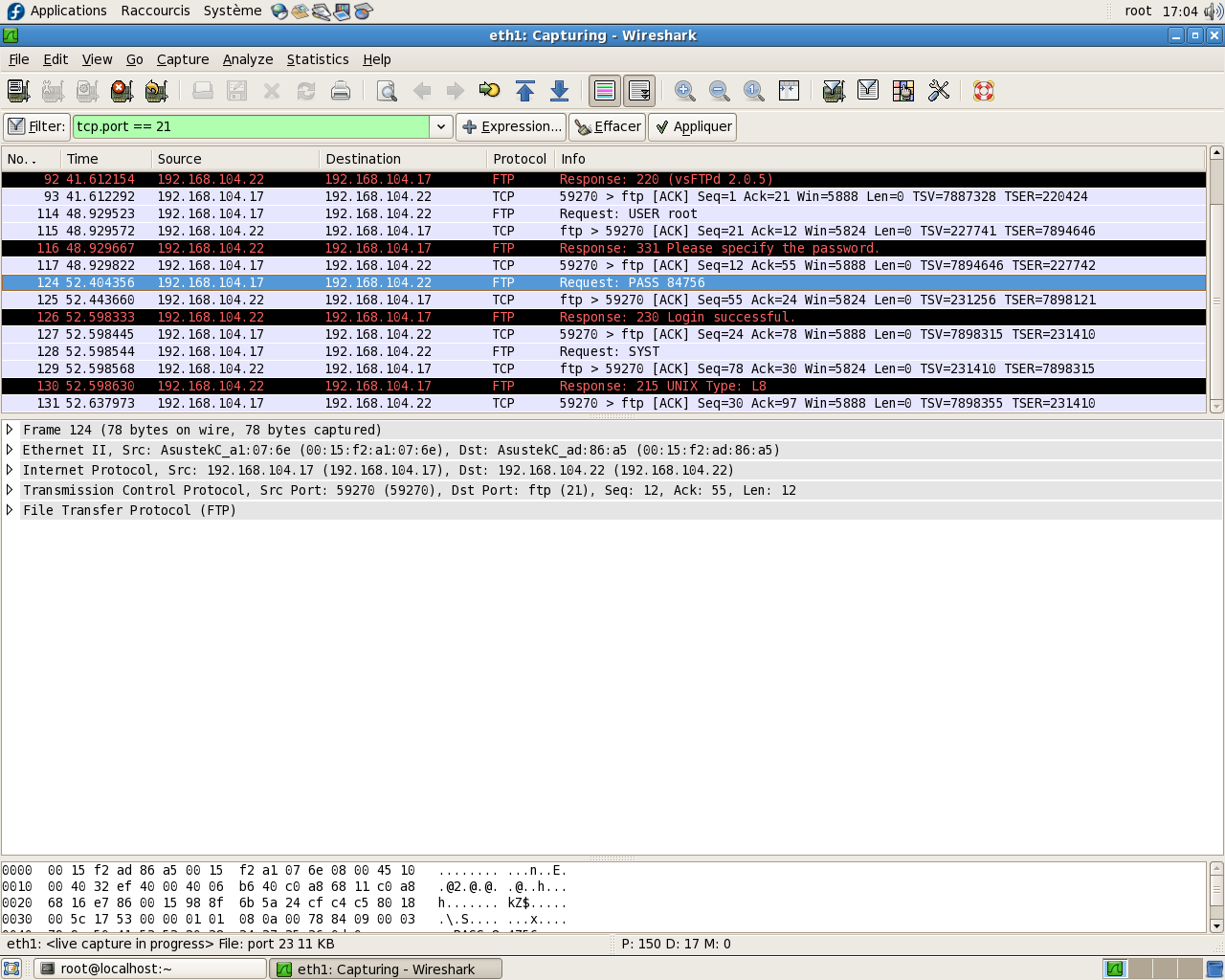Open the File menu
Image resolution: width=1225 pixels, height=980 pixels.
[19, 59]
